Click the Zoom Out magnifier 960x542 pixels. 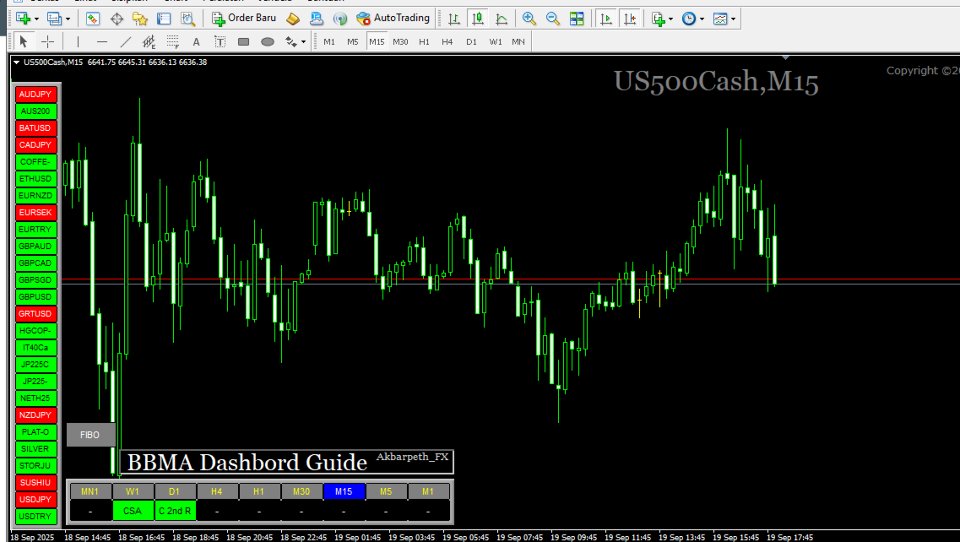tap(553, 18)
